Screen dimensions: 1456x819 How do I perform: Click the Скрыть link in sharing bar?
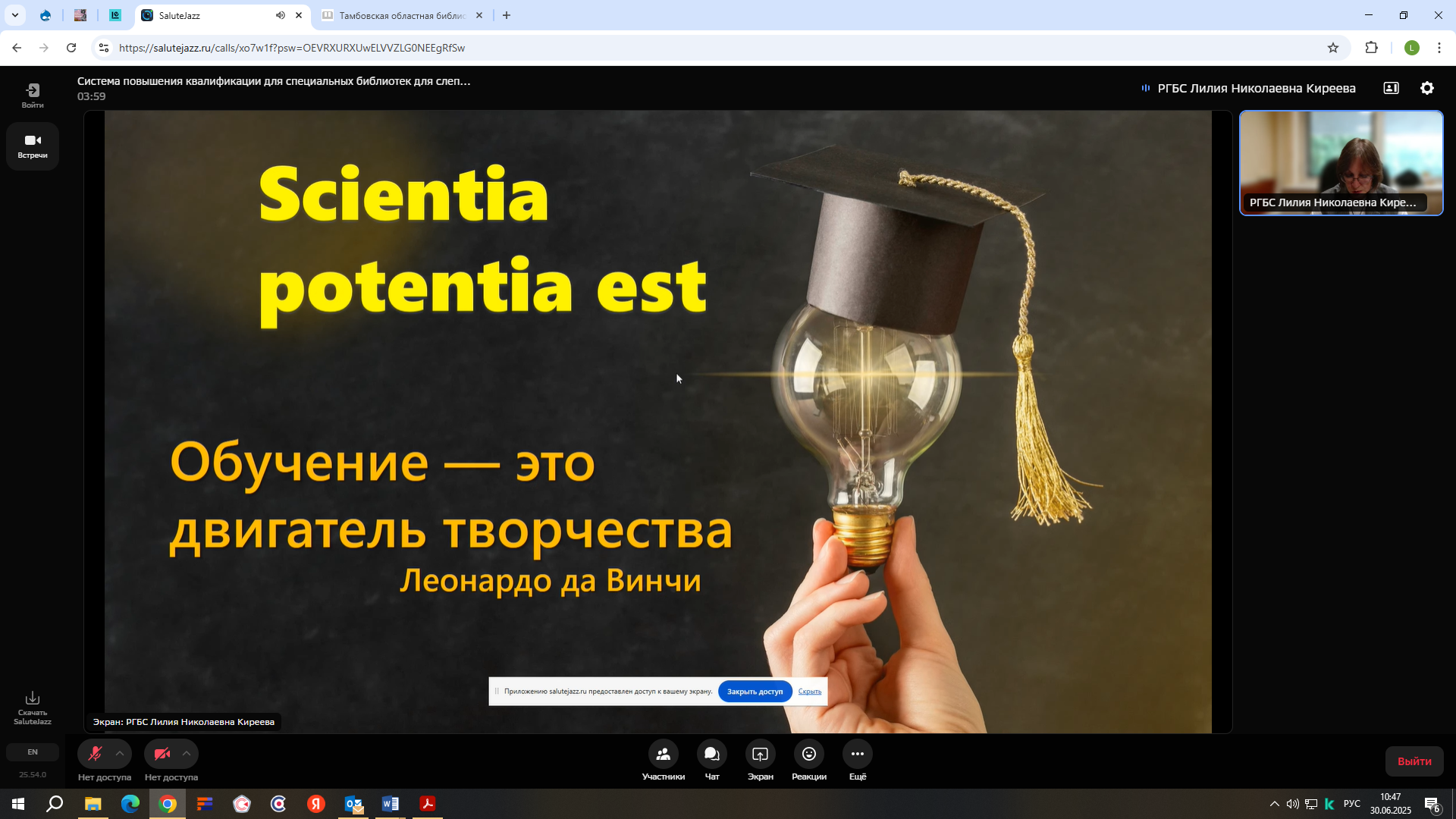[x=810, y=692]
